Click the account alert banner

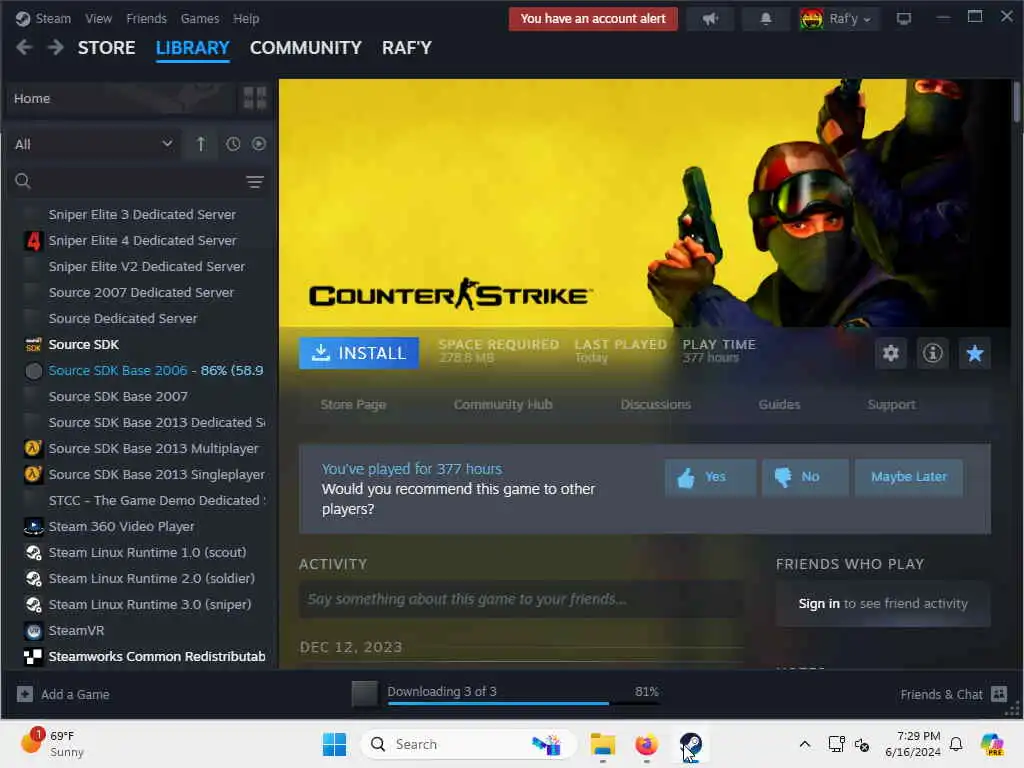[x=593, y=19]
